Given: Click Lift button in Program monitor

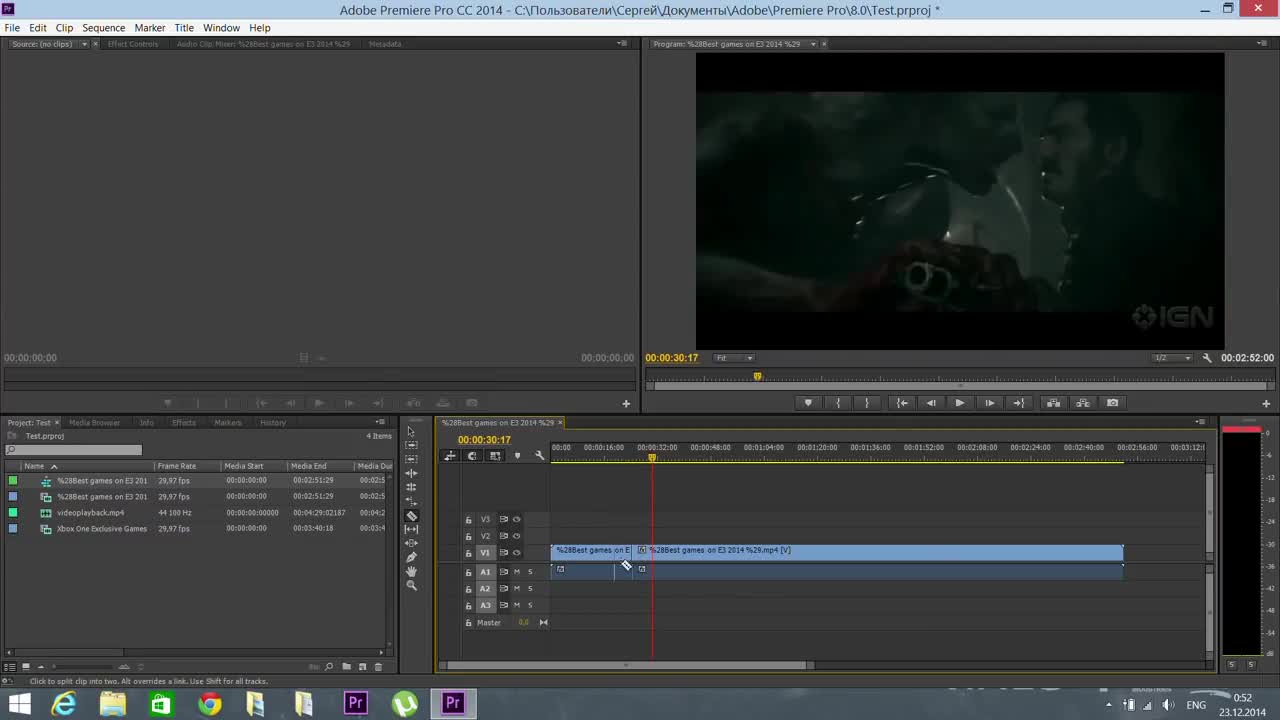Looking at the screenshot, I should click(1053, 403).
